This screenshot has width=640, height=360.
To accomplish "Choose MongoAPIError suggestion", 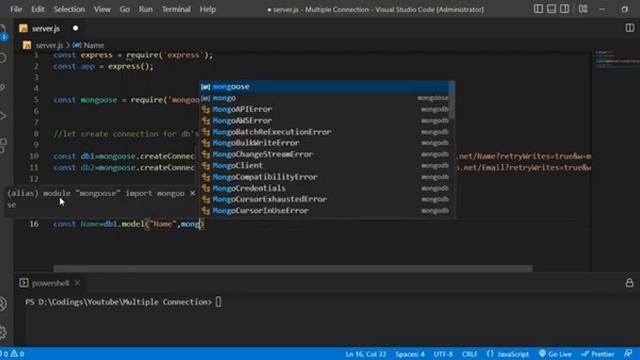I will tap(324, 109).
